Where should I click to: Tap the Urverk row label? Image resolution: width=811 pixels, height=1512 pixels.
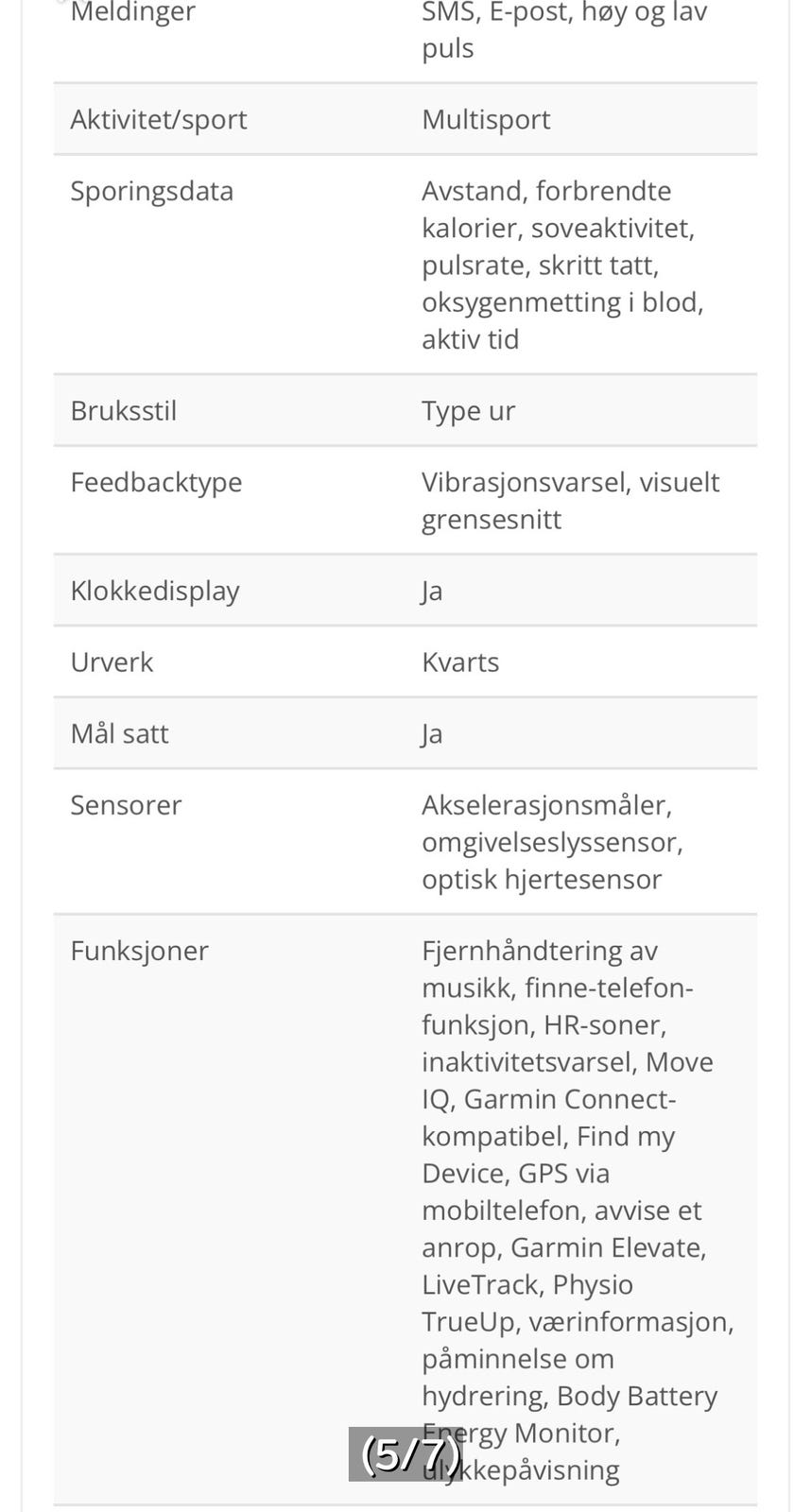[112, 662]
